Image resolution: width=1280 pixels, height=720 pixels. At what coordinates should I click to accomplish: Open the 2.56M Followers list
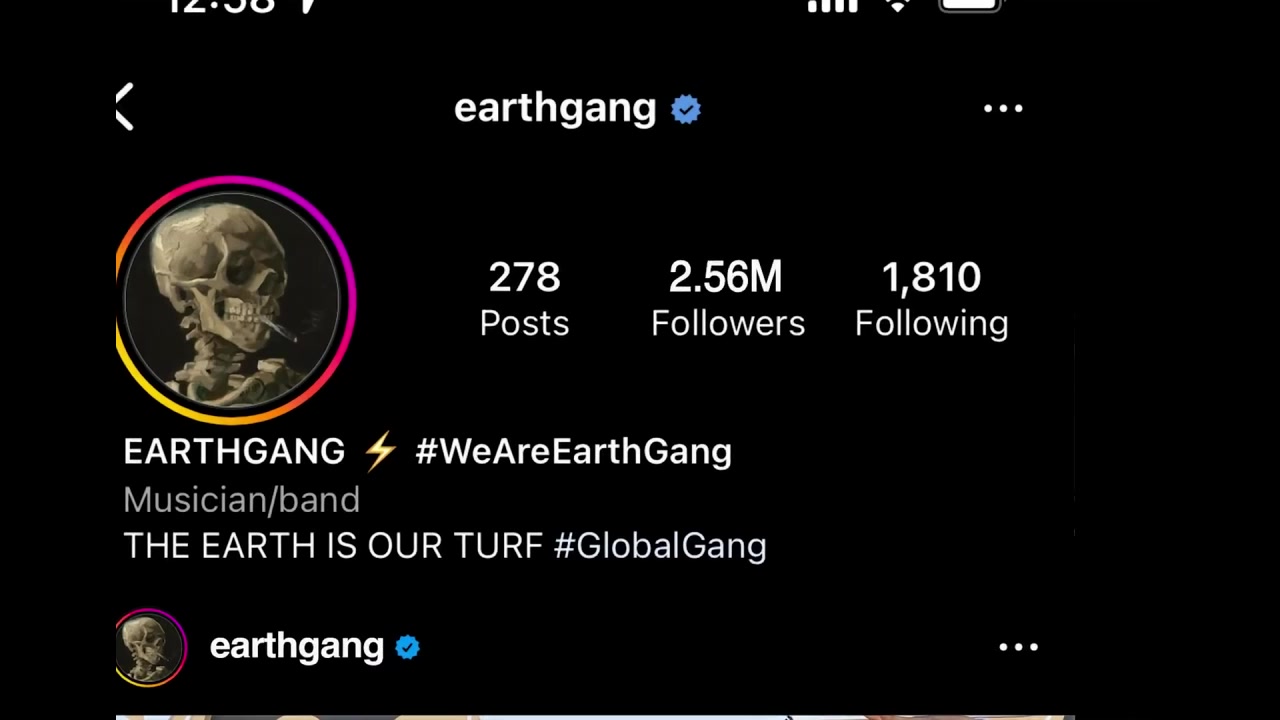[727, 299]
